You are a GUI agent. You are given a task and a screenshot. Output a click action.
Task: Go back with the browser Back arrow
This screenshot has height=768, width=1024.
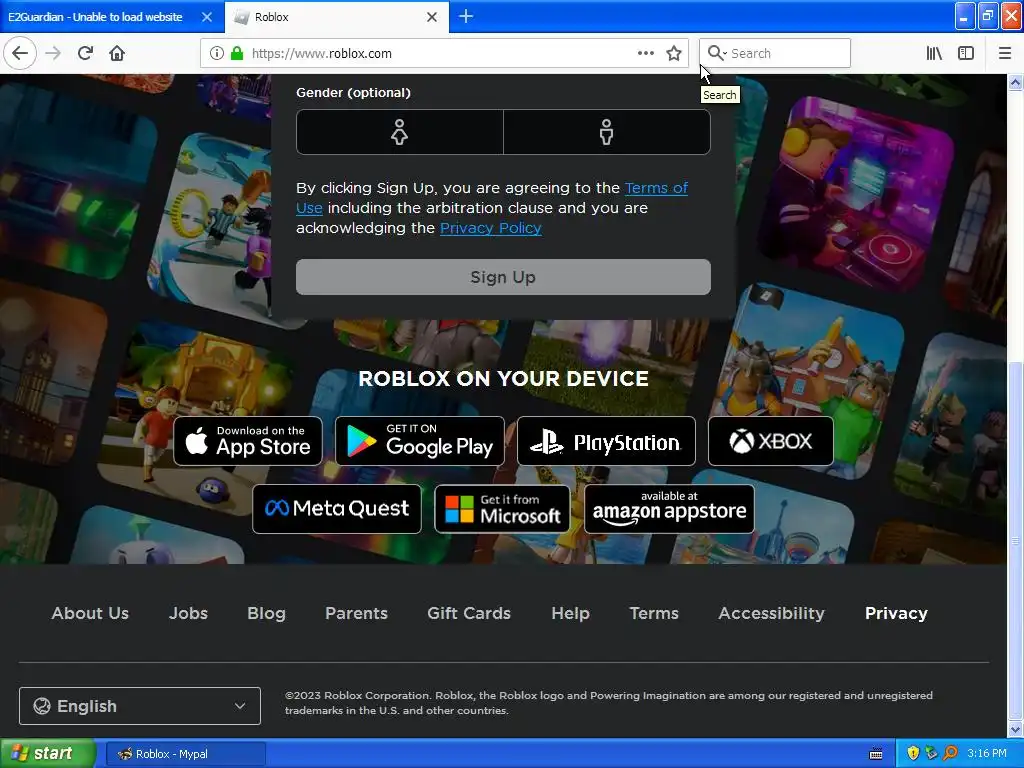20,53
